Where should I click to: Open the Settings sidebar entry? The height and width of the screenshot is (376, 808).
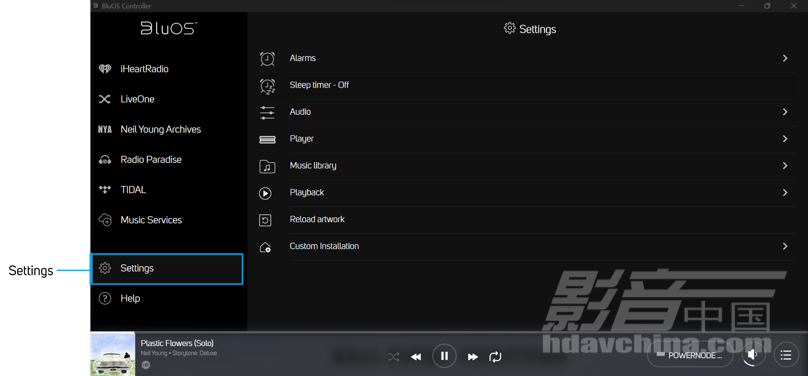click(x=166, y=268)
